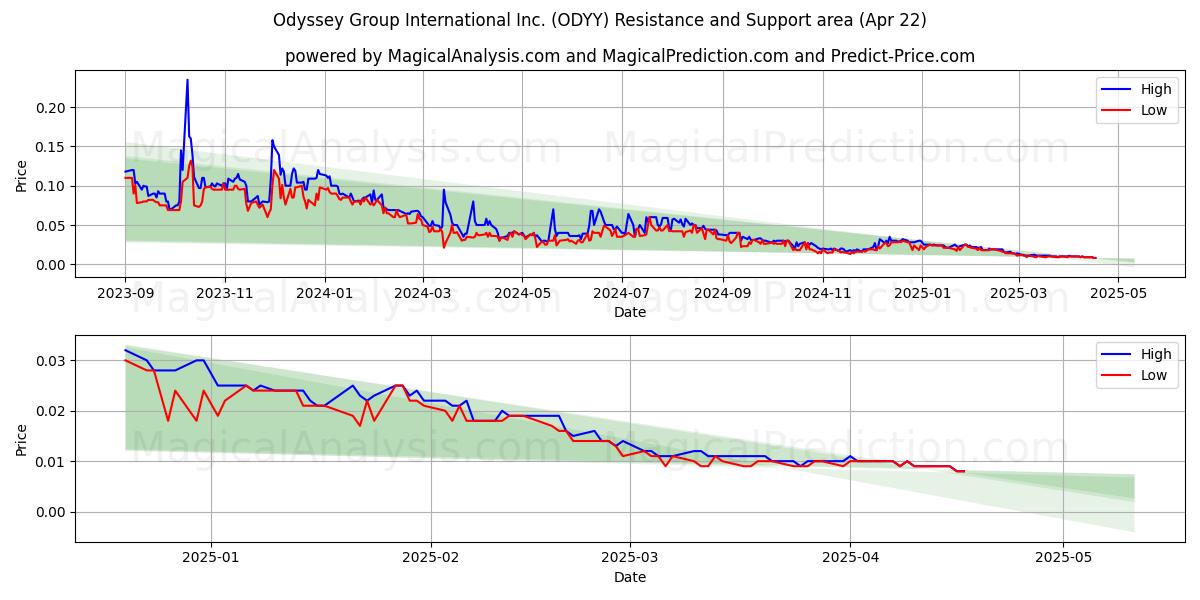Click y-axis value '0.20' in top chart
The height and width of the screenshot is (600, 1200).
pos(52,108)
